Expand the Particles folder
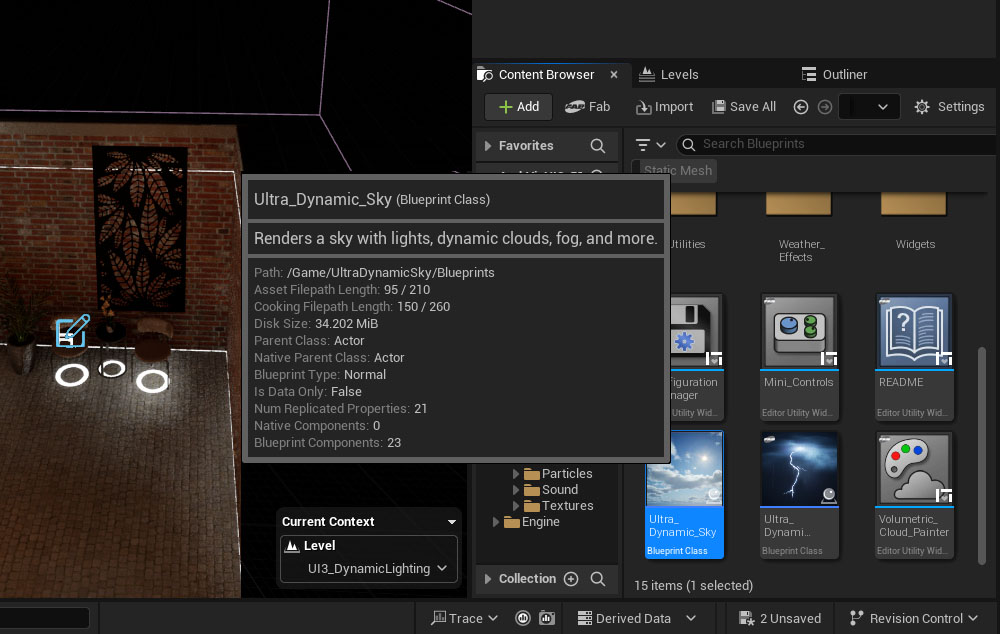The image size is (1000, 634). point(515,474)
